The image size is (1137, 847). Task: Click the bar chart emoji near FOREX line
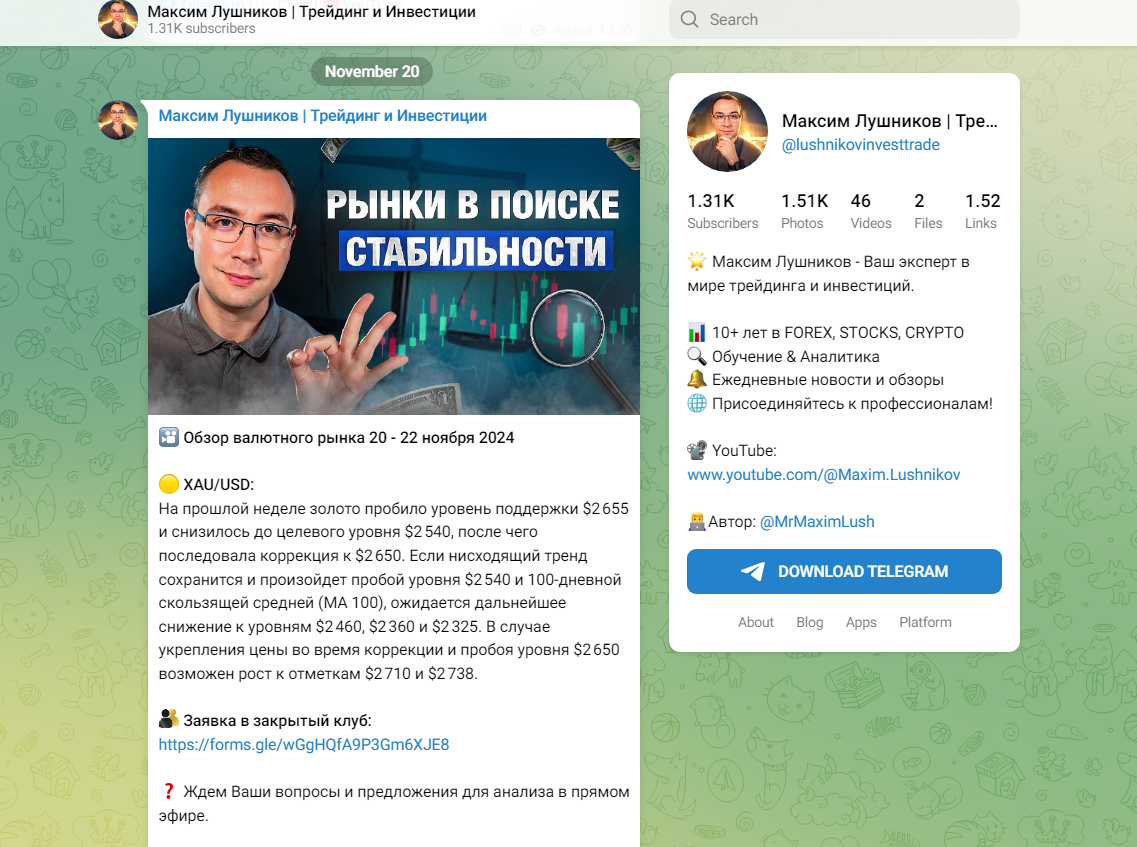click(x=696, y=333)
